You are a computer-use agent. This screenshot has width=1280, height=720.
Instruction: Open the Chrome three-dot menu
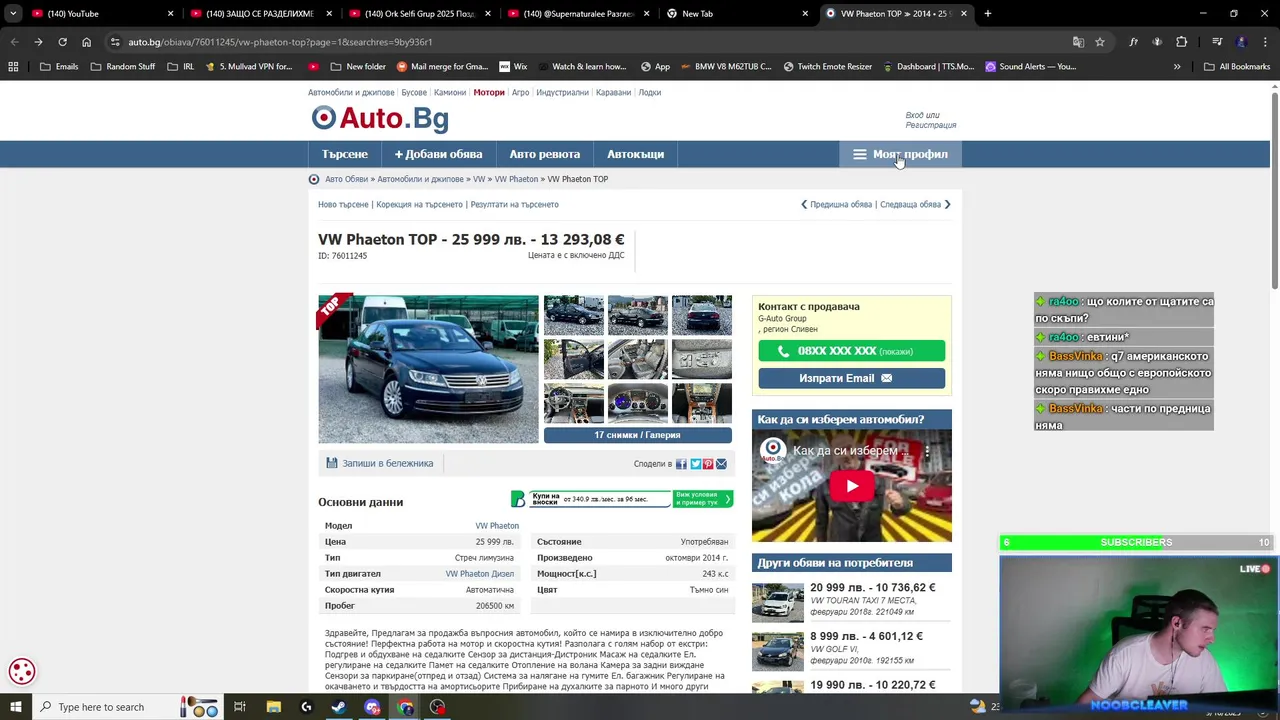point(1264,42)
